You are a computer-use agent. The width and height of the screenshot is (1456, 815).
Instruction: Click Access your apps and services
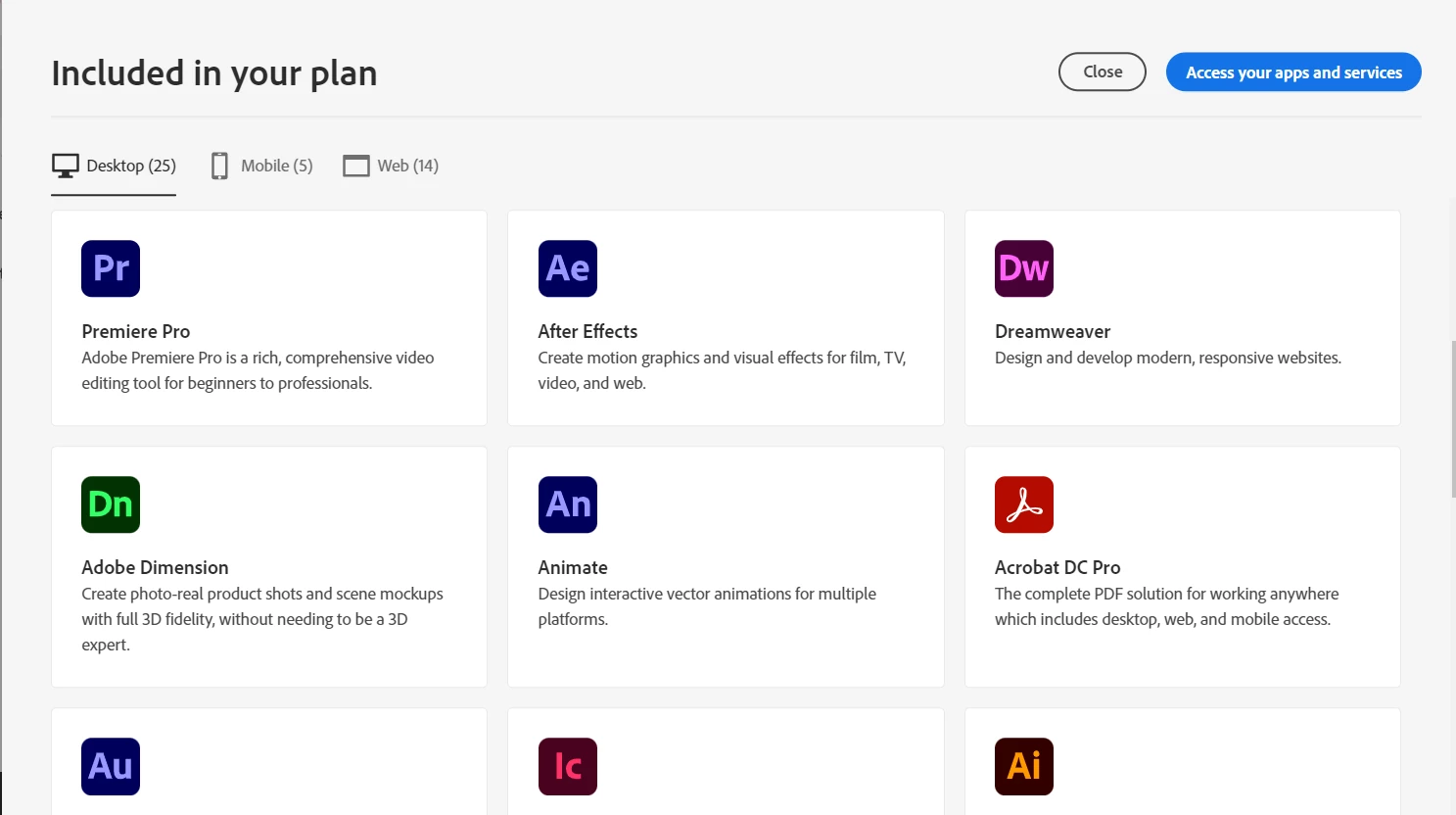pyautogui.click(x=1293, y=72)
